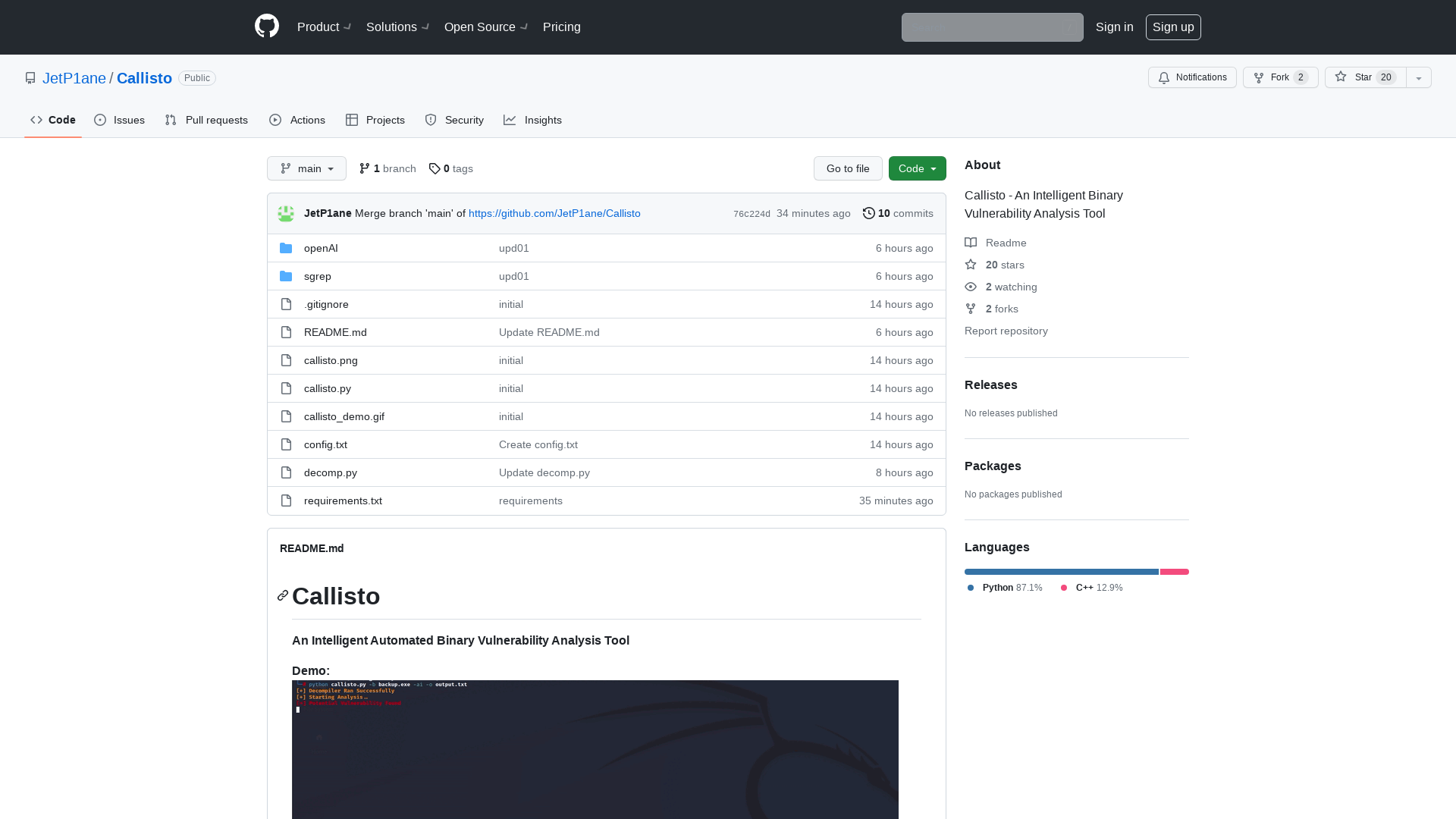Click the requirements.txt file icon
Image resolution: width=1456 pixels, height=819 pixels.
pos(286,500)
